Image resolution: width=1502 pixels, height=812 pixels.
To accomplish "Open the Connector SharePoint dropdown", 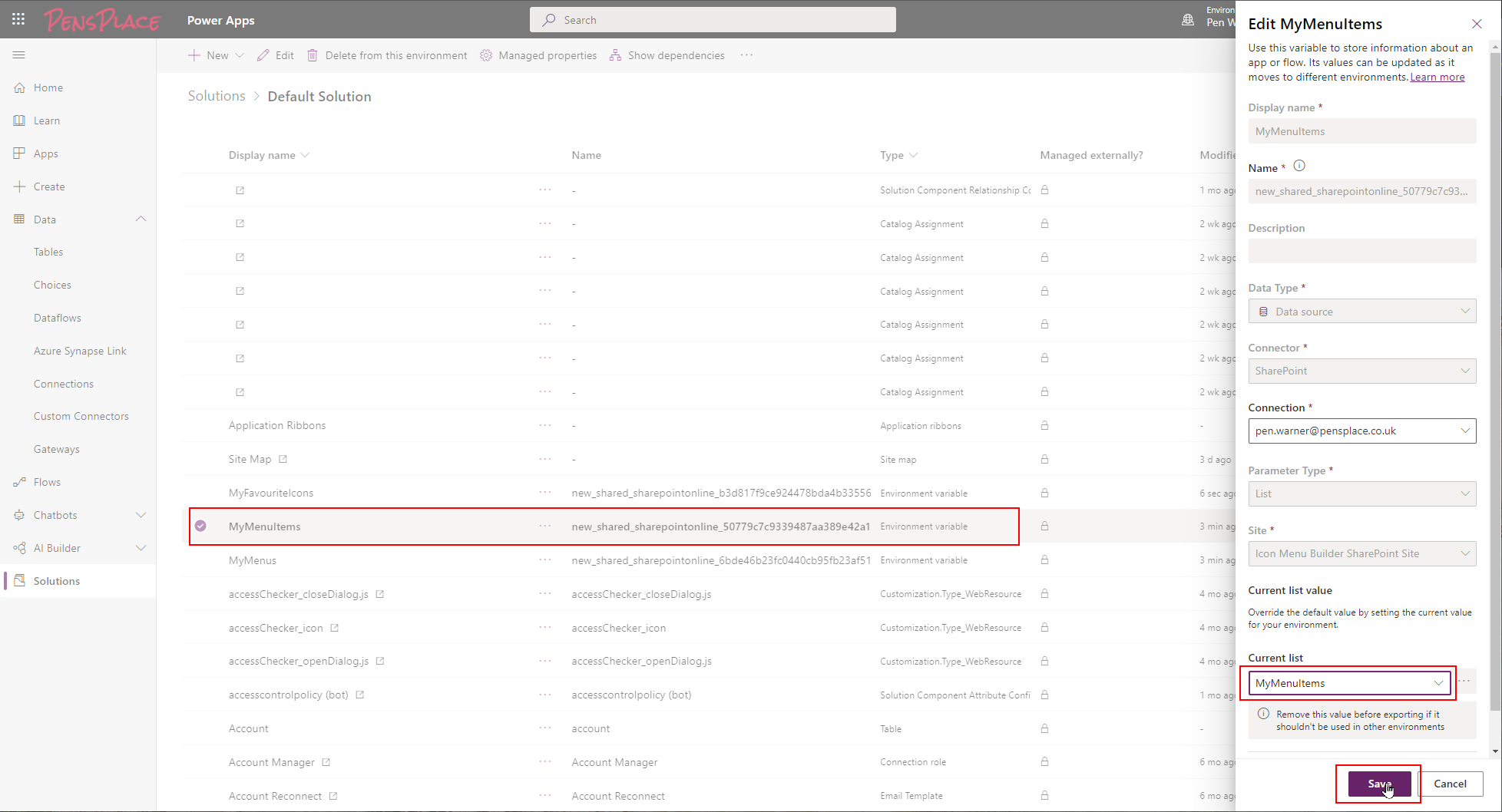I will tap(1362, 371).
